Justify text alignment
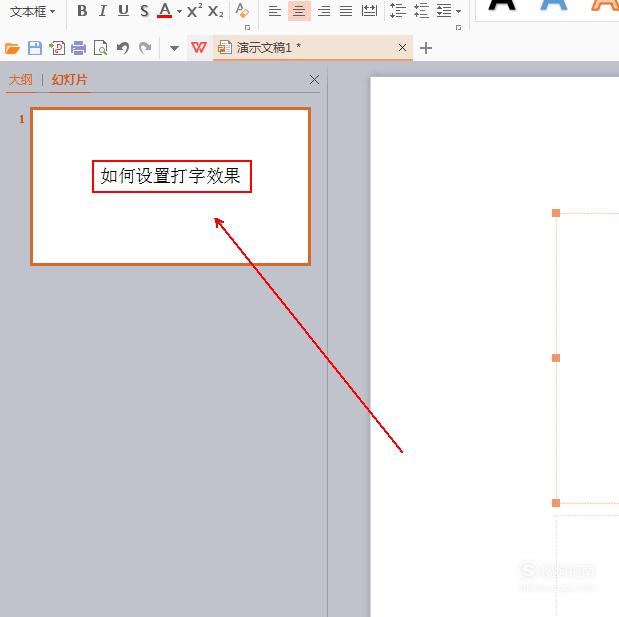The image size is (619, 617). [x=346, y=11]
